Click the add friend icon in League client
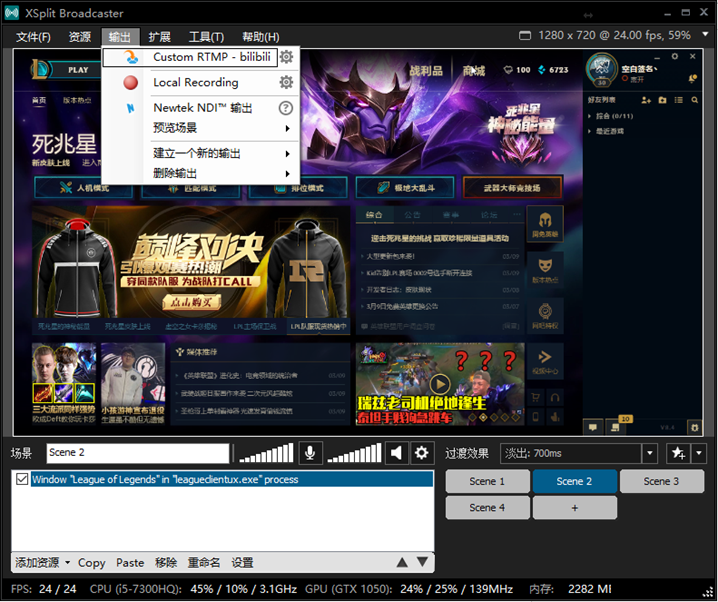Image resolution: width=718 pixels, height=602 pixels. 646,100
